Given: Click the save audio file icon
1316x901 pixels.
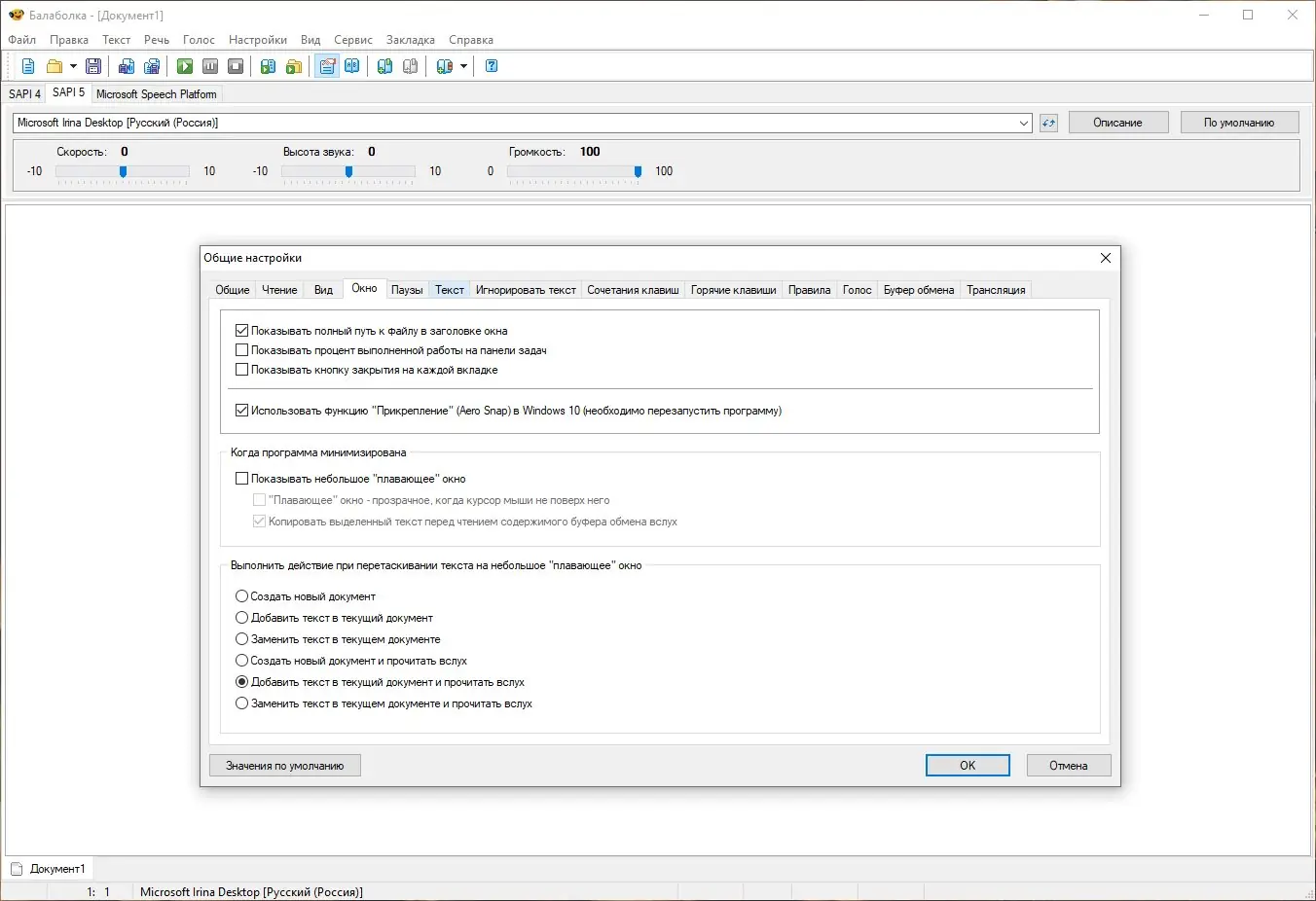Looking at the screenshot, I should coord(127,66).
